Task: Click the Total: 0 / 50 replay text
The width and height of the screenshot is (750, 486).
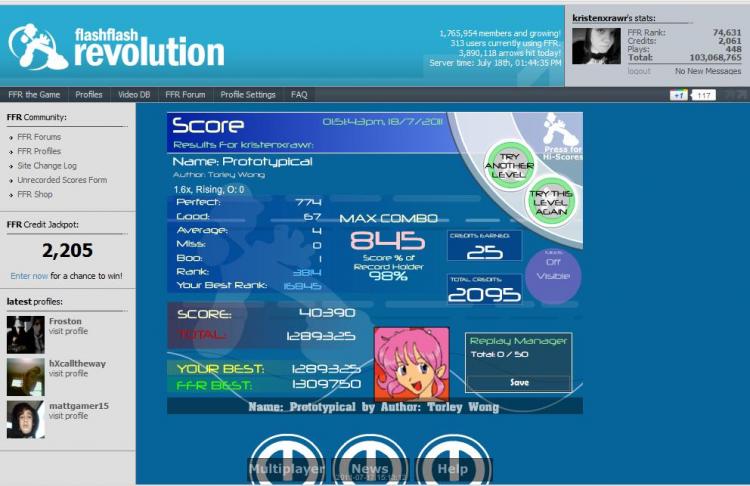Action: (x=499, y=354)
